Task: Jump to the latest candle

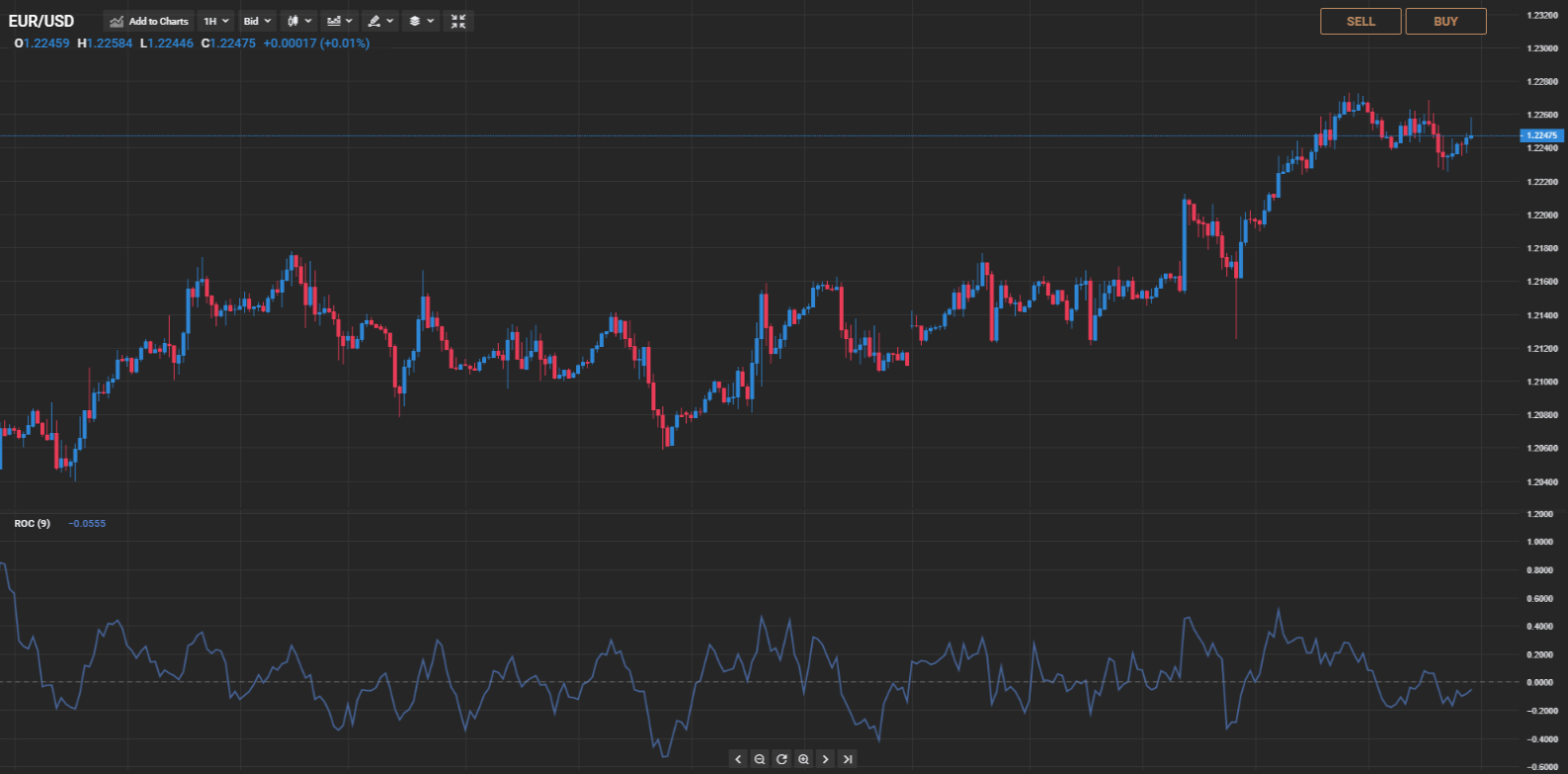Action: pyautogui.click(x=848, y=759)
